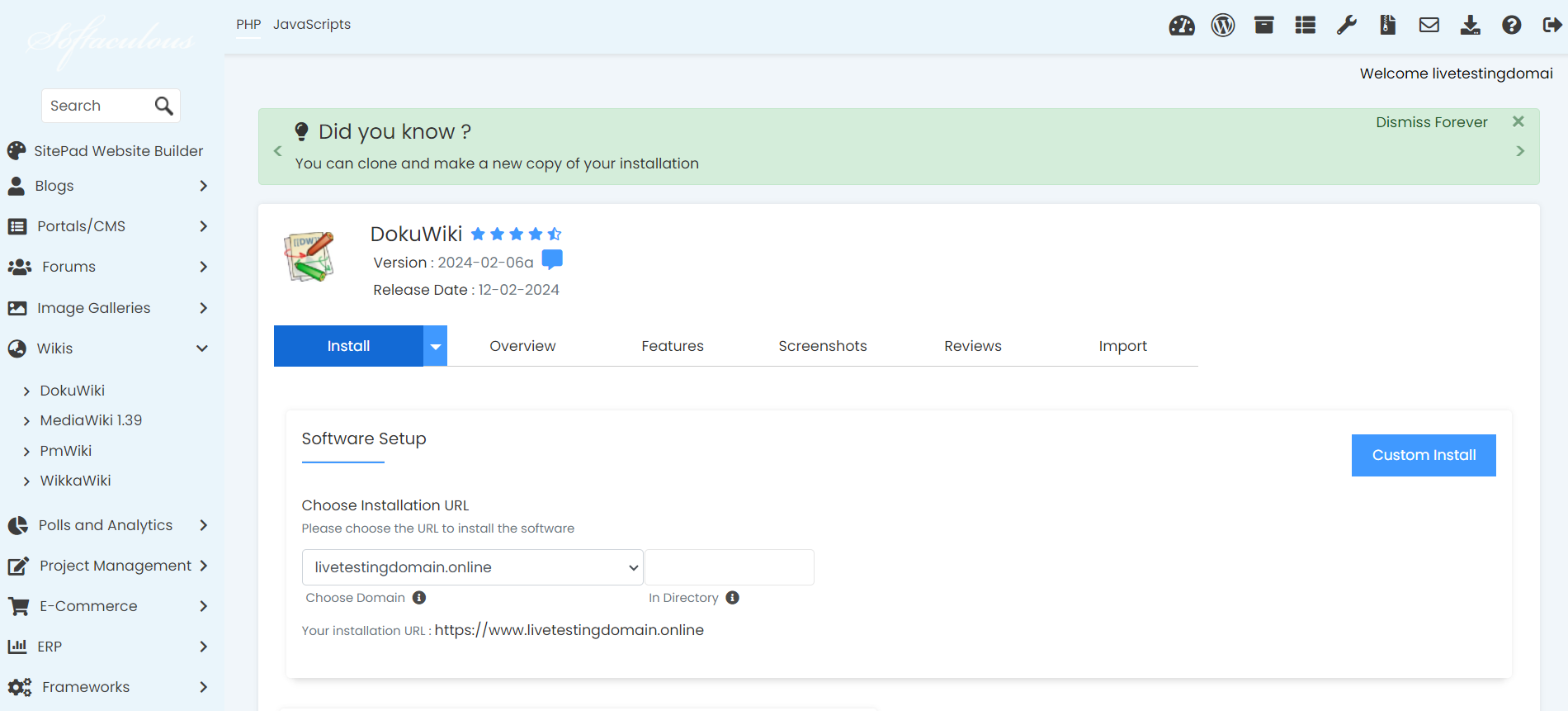Open the task list icon
This screenshot has height=711, width=1568.
1306,26
